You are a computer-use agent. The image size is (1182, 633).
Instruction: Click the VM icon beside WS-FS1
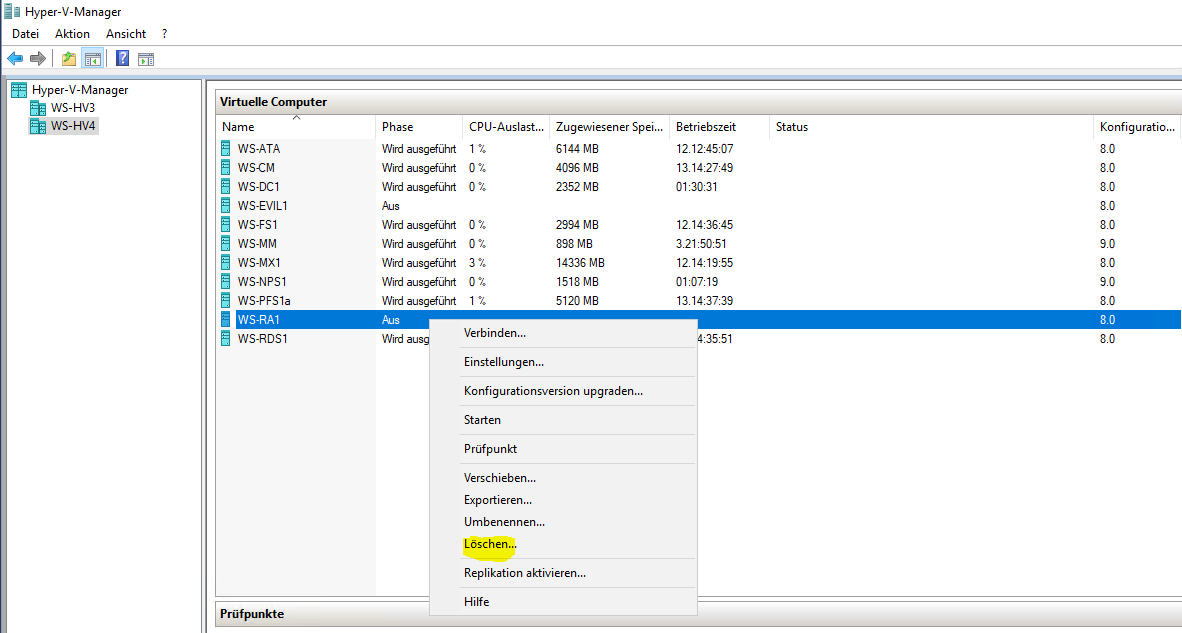pos(225,225)
